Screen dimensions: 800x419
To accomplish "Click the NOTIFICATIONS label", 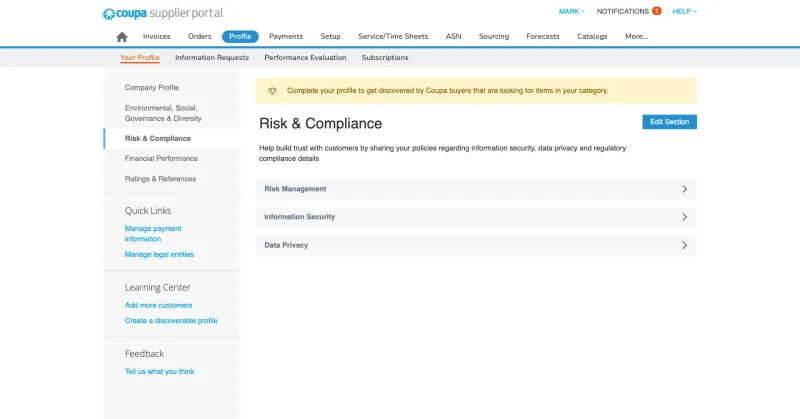I will [x=622, y=11].
